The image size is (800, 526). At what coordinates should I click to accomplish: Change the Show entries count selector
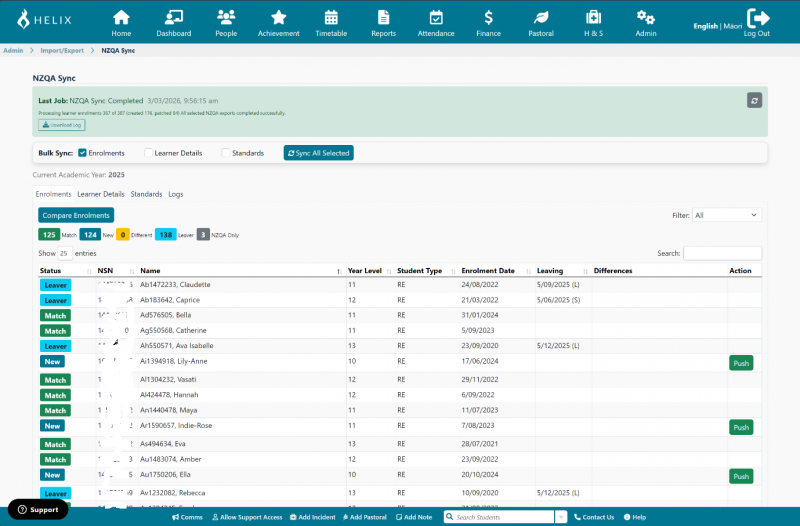pyautogui.click(x=63, y=254)
